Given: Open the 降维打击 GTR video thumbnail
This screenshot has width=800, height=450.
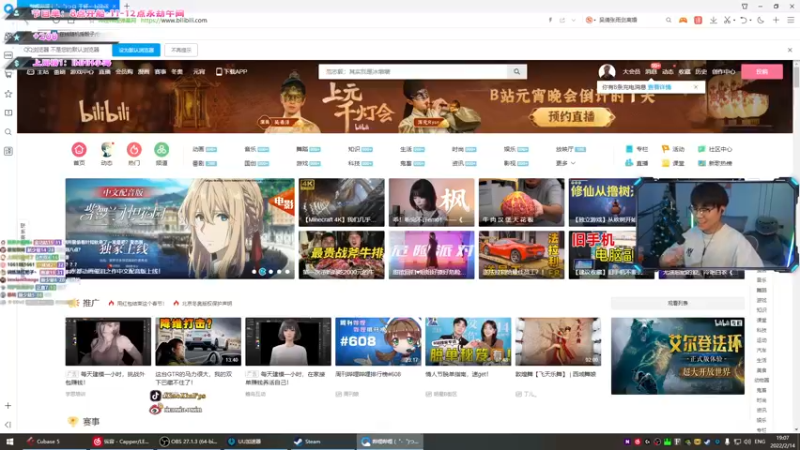Looking at the screenshot, I should 198,341.
